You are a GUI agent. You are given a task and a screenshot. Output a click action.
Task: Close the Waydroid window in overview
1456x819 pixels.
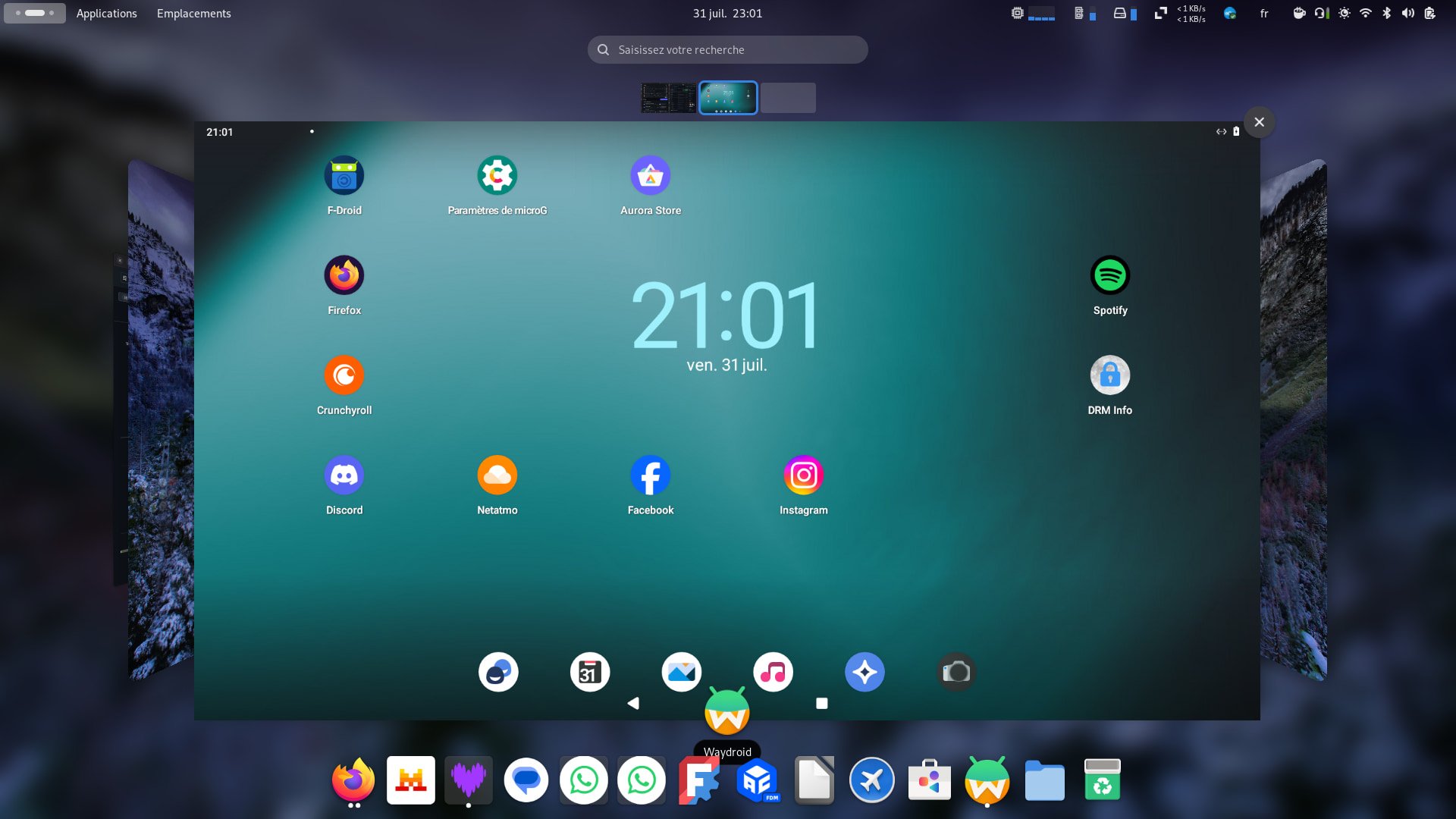pos(1260,122)
